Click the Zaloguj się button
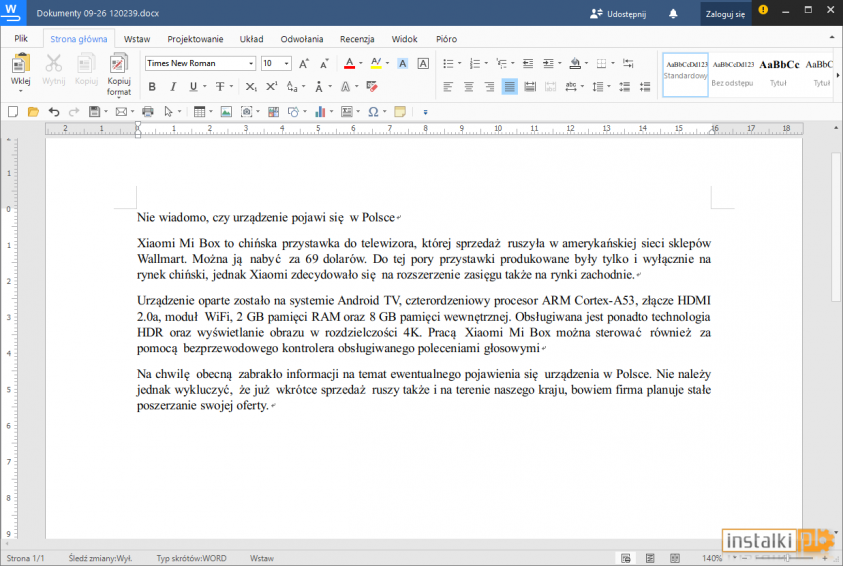The width and height of the screenshot is (843, 566). click(x=725, y=14)
